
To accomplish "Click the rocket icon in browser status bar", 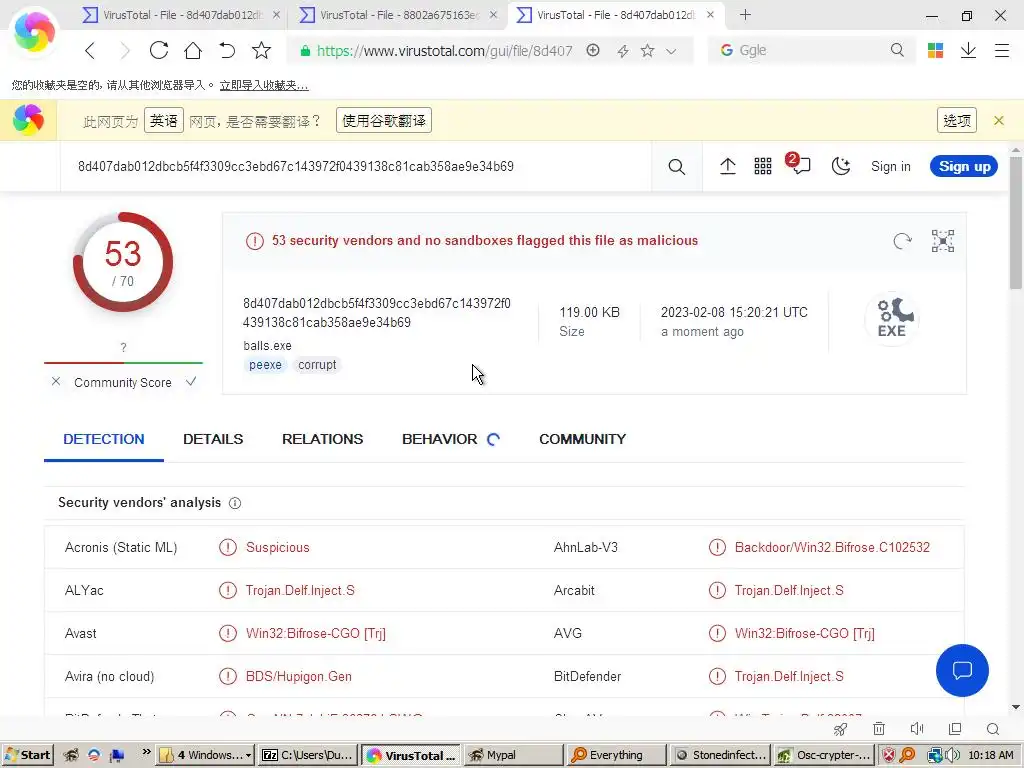I will (840, 729).
